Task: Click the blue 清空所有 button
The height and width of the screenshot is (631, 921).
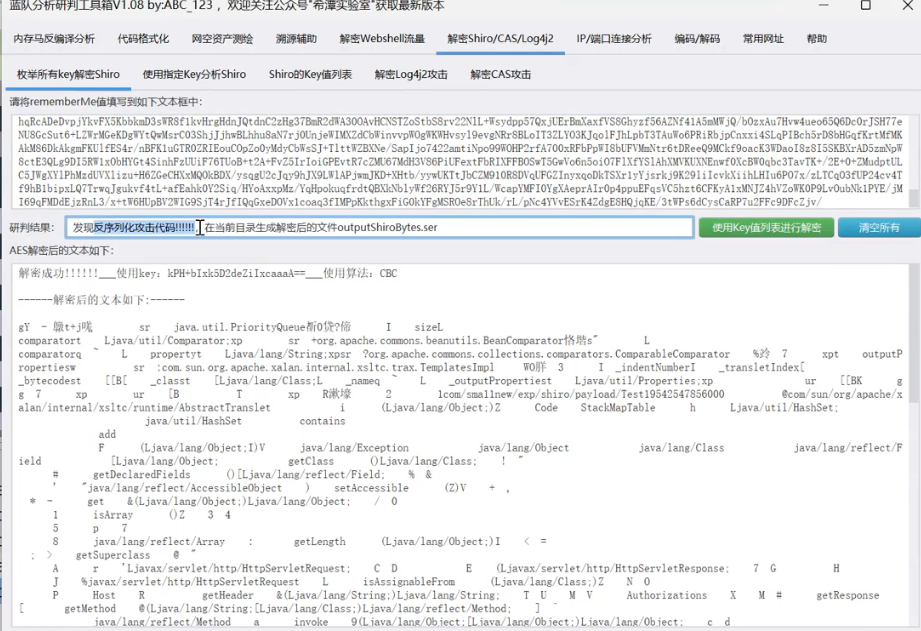Action: [x=879, y=227]
